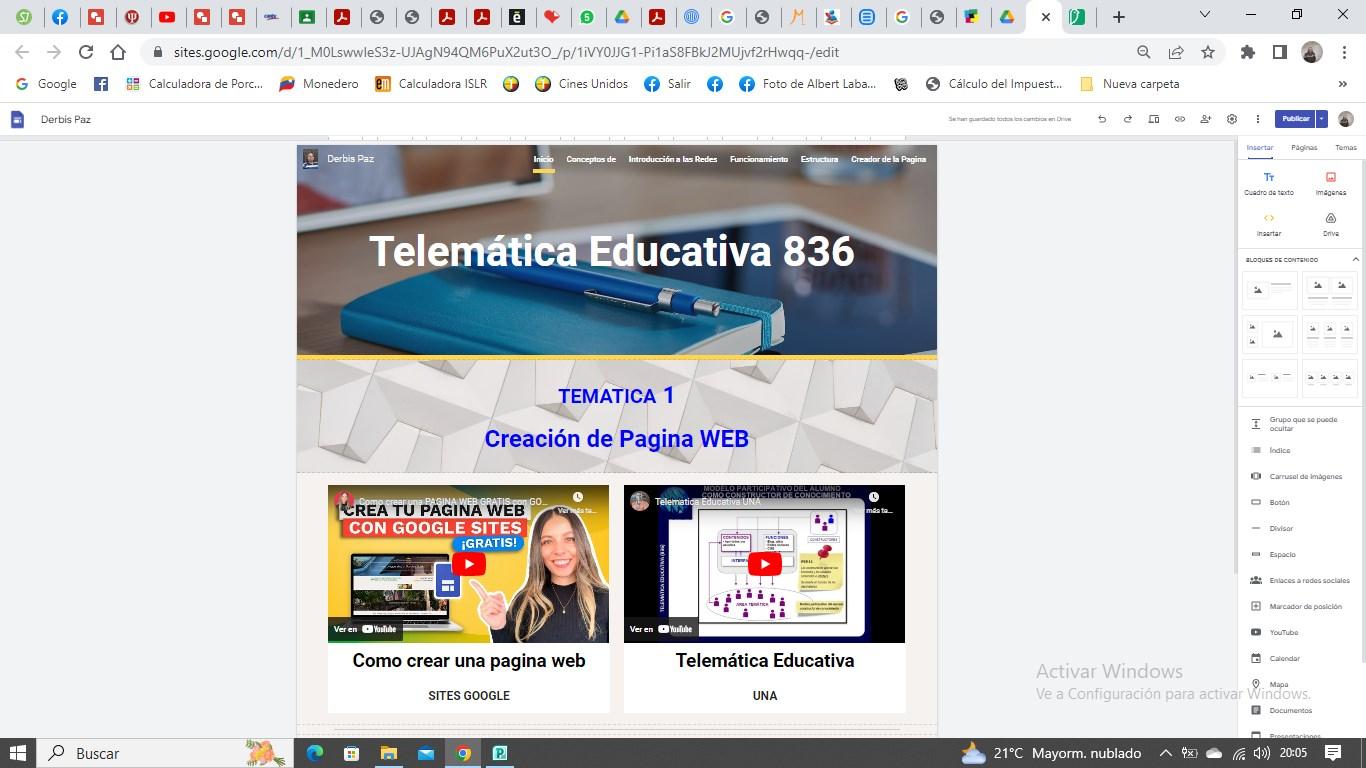Add a Marcador de posición
Image resolution: width=1366 pixels, height=768 pixels.
[1298, 606]
